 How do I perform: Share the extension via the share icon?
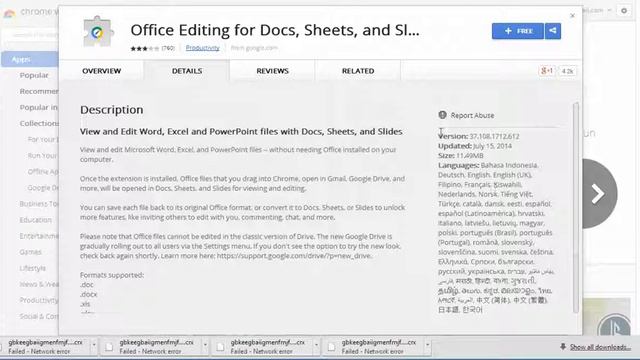coord(553,31)
